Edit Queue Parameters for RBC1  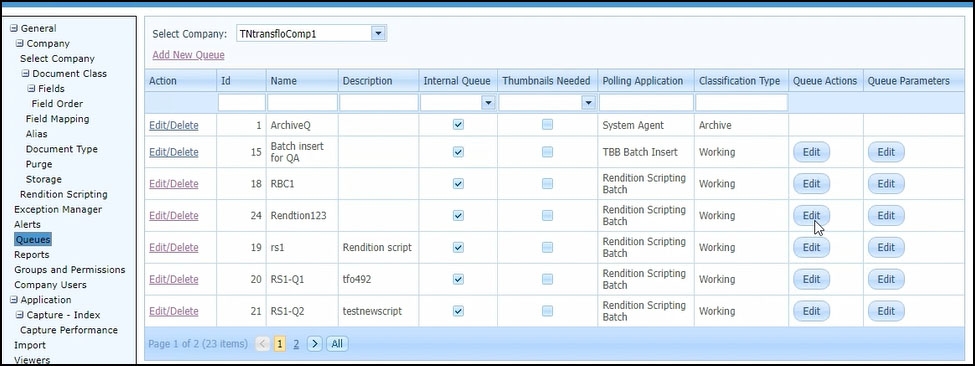pyautogui.click(x=886, y=184)
